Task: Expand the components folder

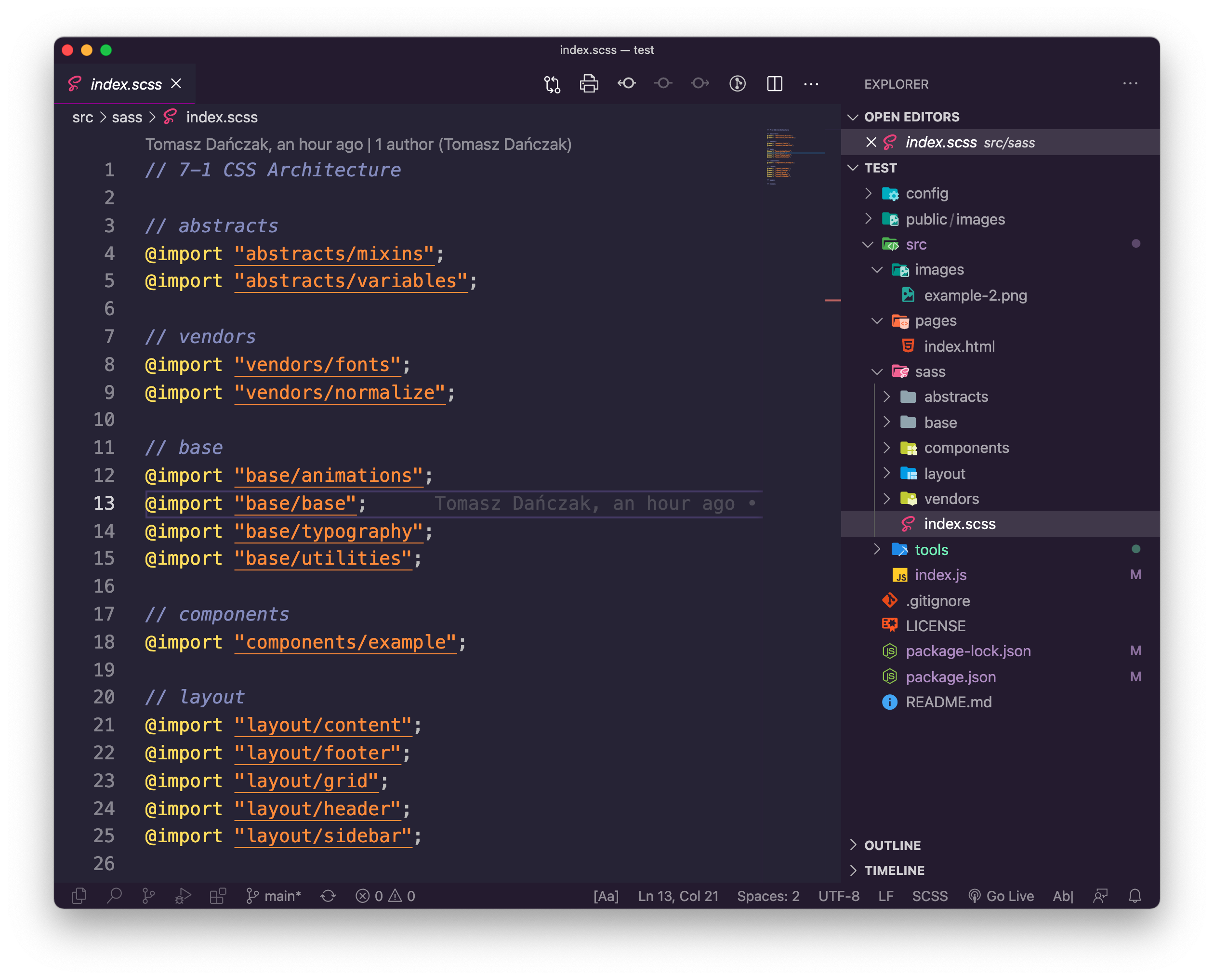Action: click(x=1000, y=448)
